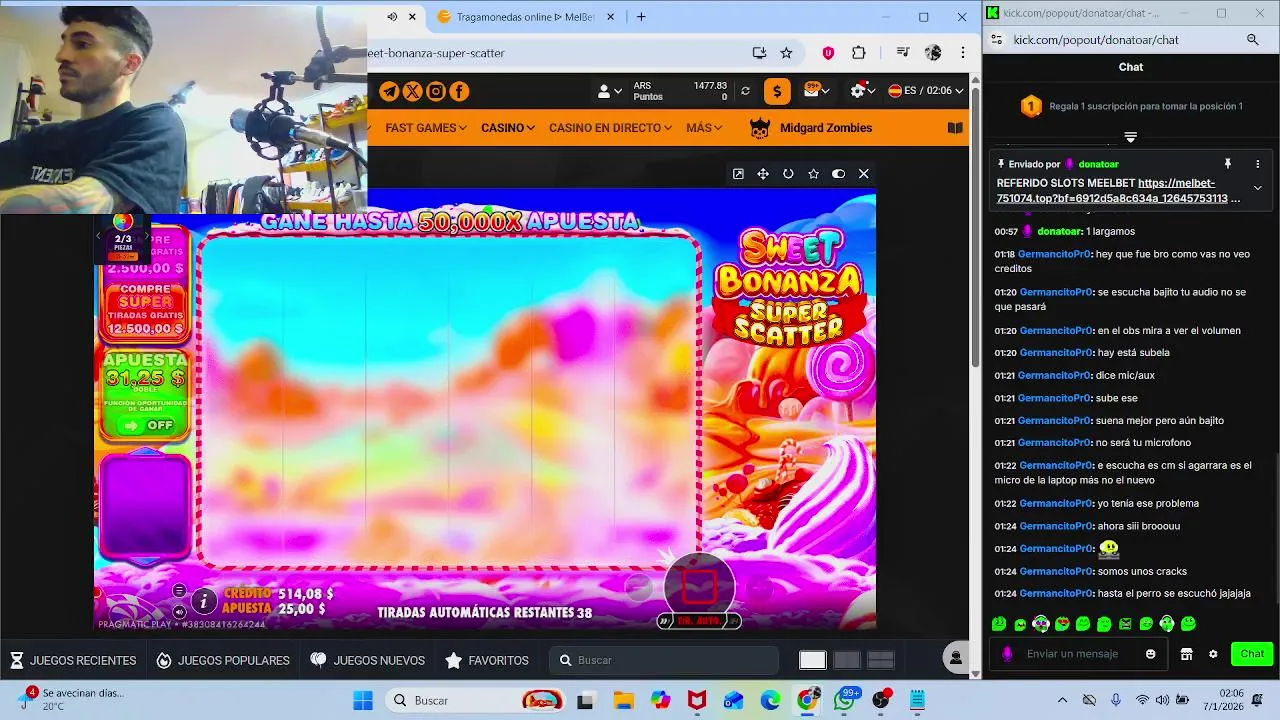
Task: Expand the MÁS menu
Action: pos(705,128)
